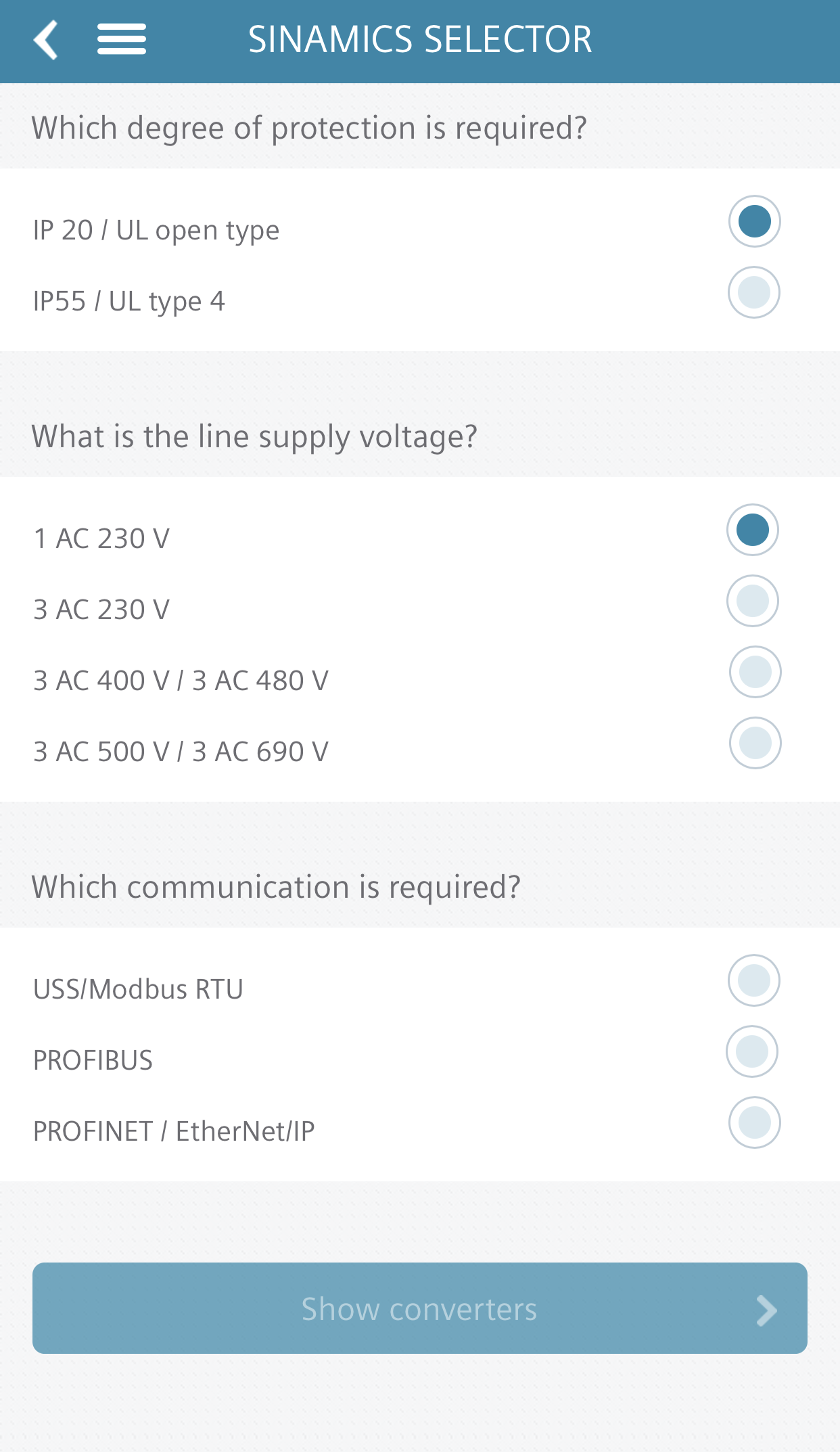Enable the USS/Modbus RTU radio button
The image size is (840, 1452).
coord(754,980)
